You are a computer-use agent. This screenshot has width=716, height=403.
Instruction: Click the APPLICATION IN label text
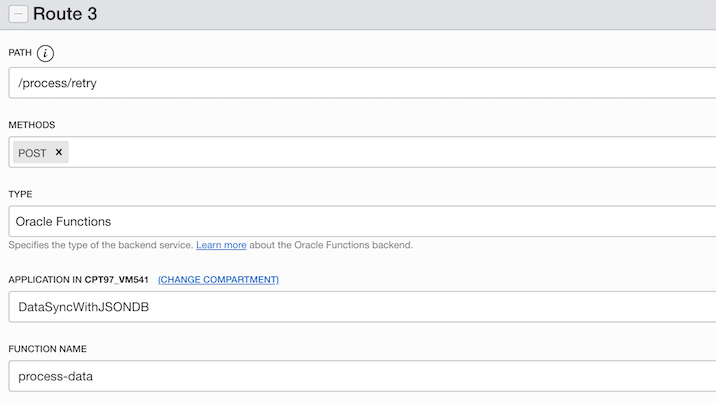pos(45,279)
